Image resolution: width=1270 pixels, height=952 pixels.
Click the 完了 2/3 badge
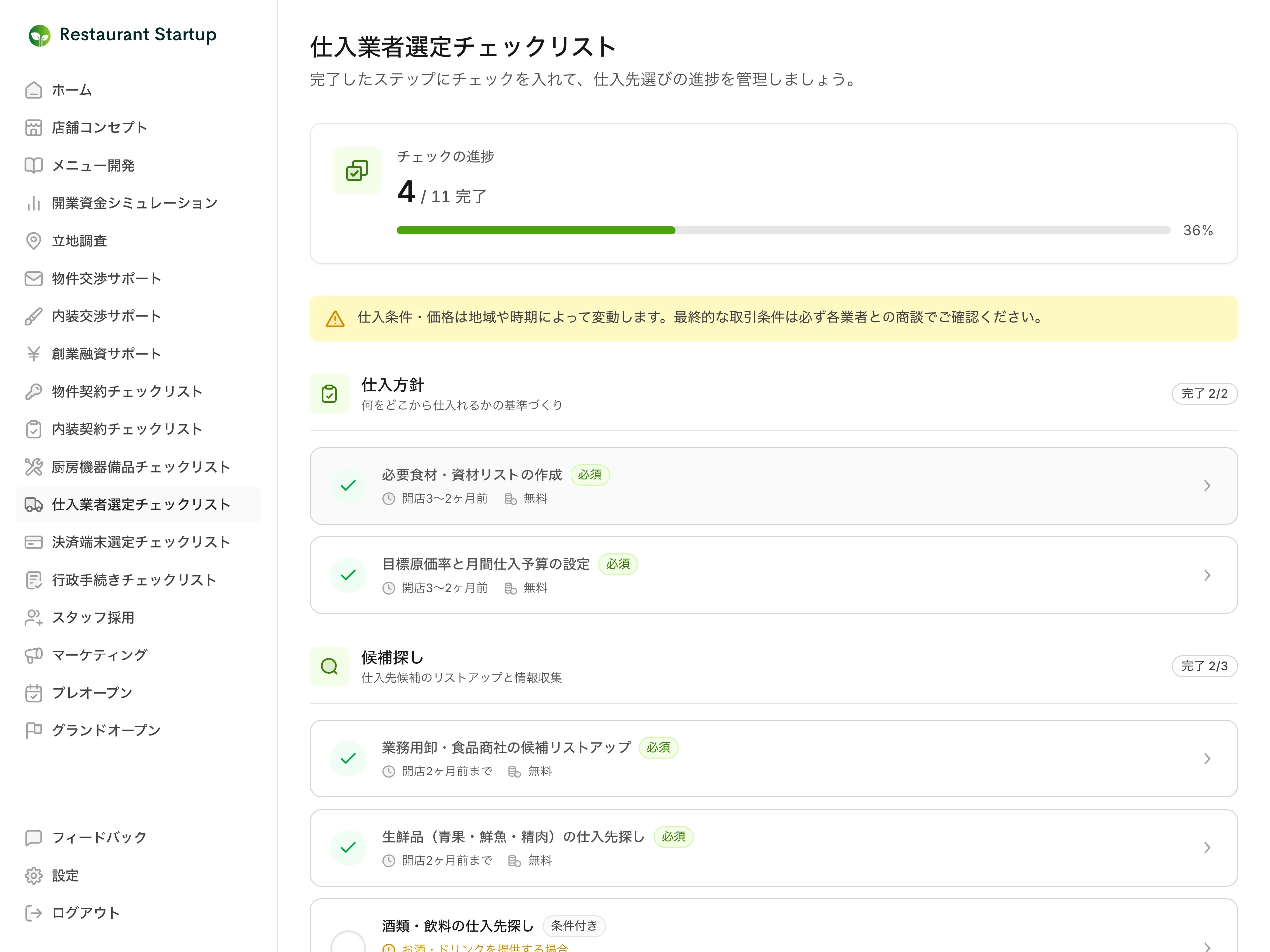click(x=1204, y=666)
